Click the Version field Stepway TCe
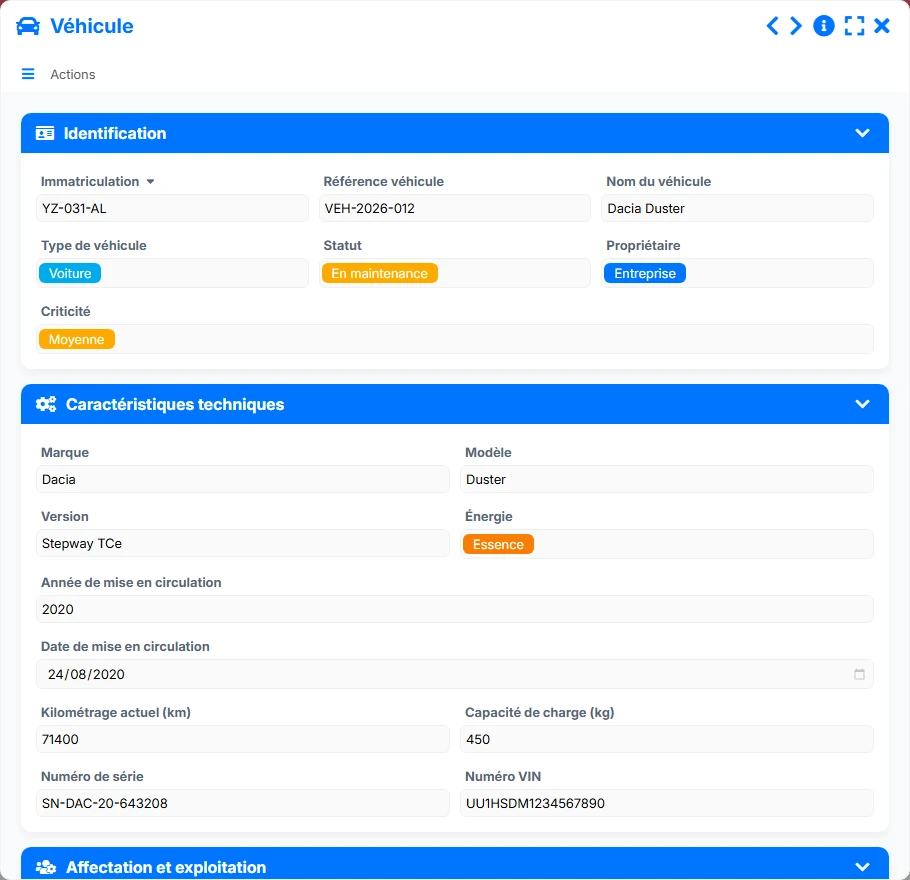 tap(243, 543)
